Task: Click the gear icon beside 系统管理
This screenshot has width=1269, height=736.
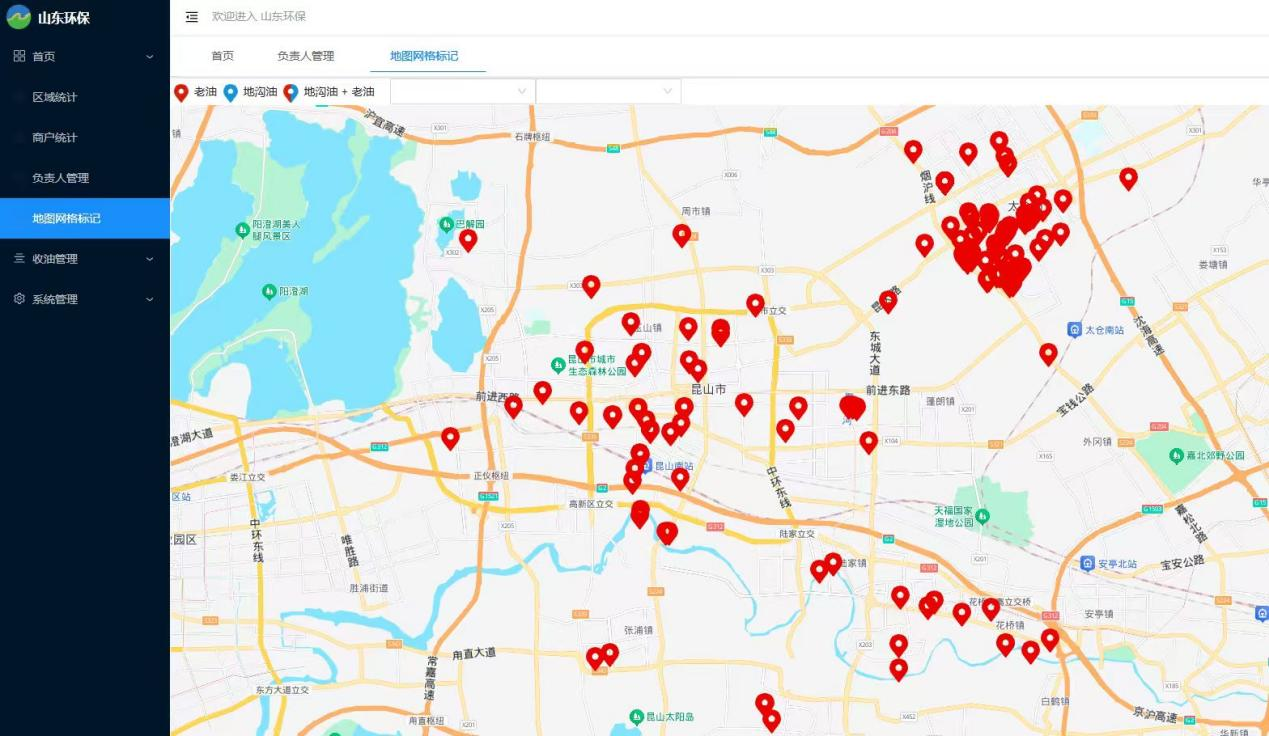Action: (x=19, y=299)
